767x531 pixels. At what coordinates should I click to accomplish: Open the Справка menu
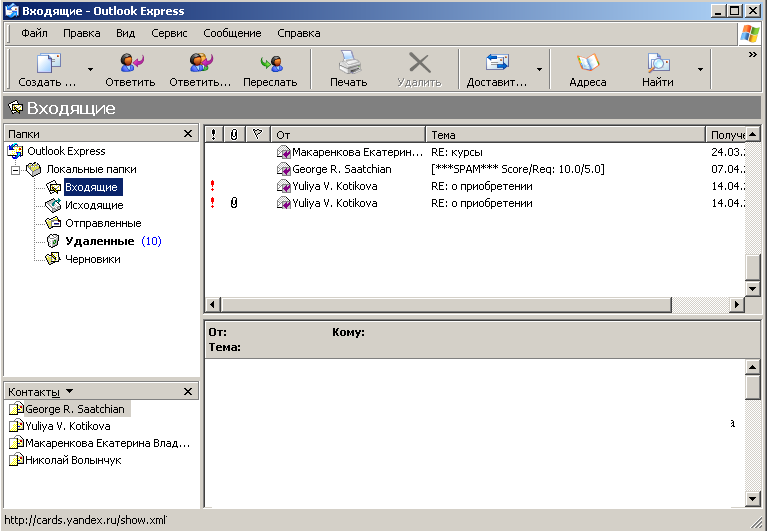(x=299, y=33)
